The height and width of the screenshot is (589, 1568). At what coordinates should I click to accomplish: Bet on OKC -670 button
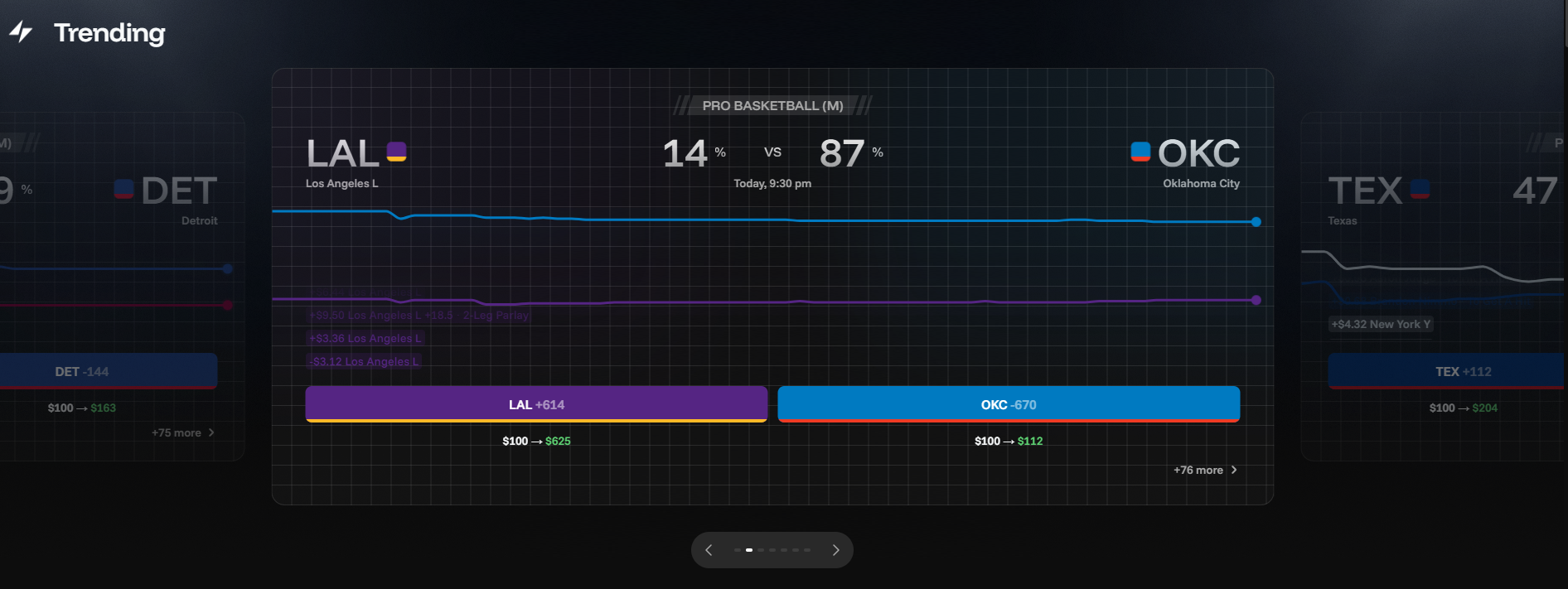(x=1009, y=404)
